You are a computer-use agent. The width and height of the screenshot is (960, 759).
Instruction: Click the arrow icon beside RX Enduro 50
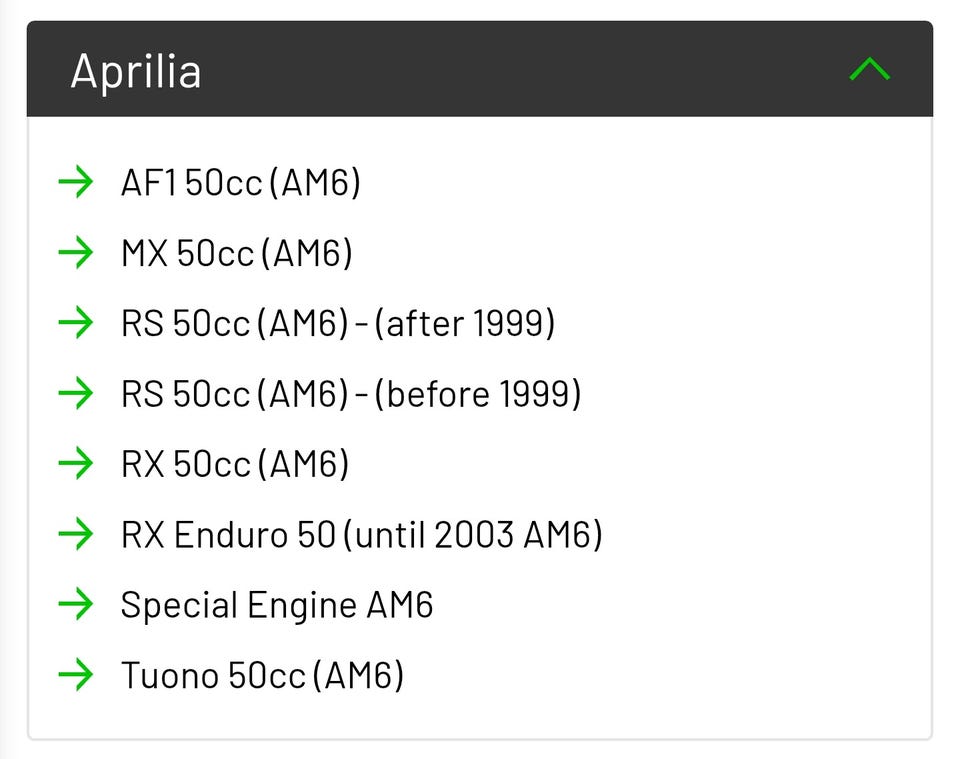pyautogui.click(x=76, y=535)
